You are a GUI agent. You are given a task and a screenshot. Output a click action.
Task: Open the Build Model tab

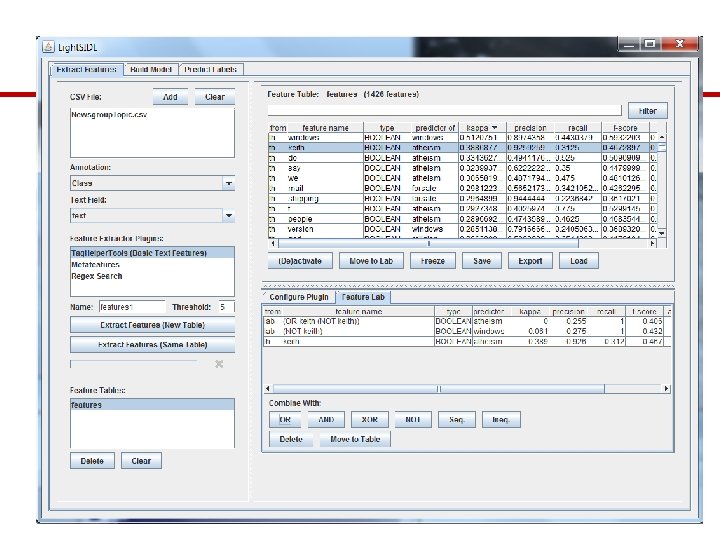click(151, 69)
